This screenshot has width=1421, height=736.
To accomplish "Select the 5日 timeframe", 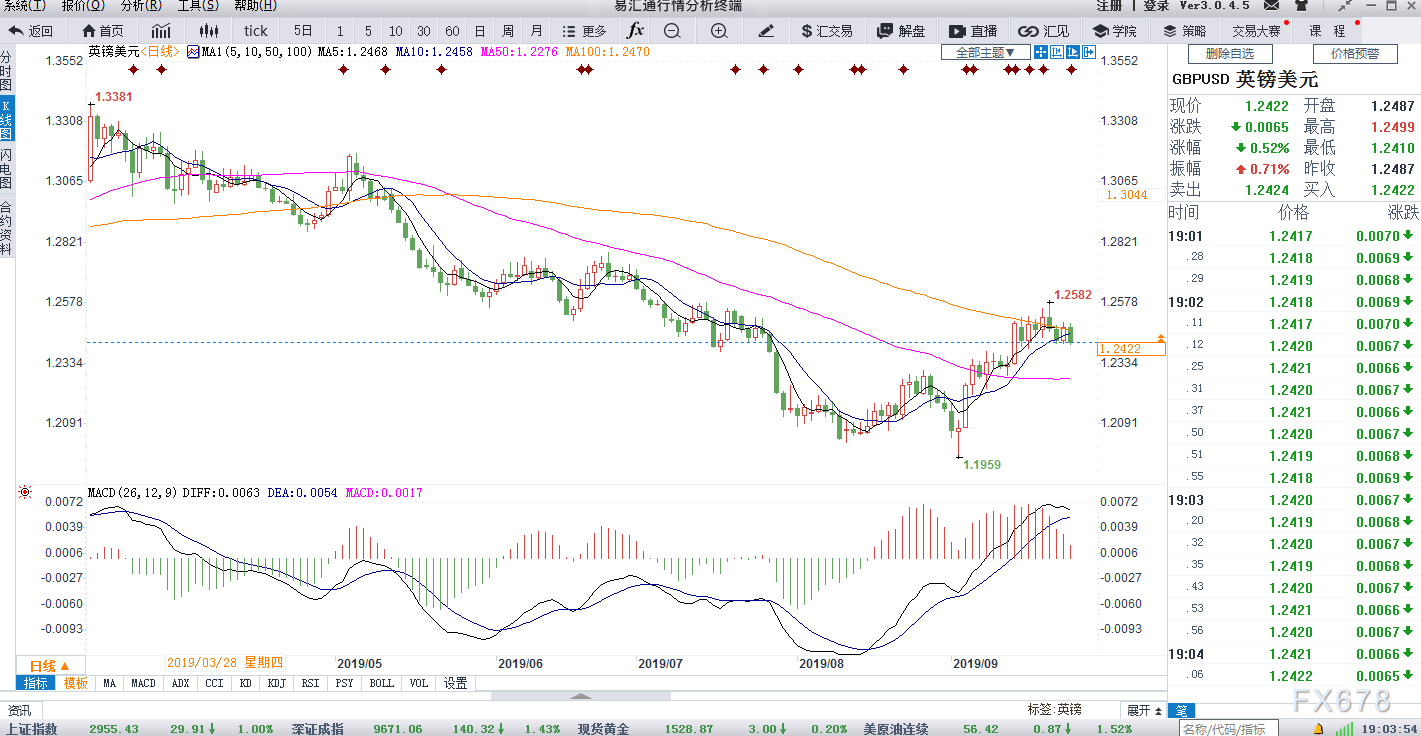I will point(303,31).
